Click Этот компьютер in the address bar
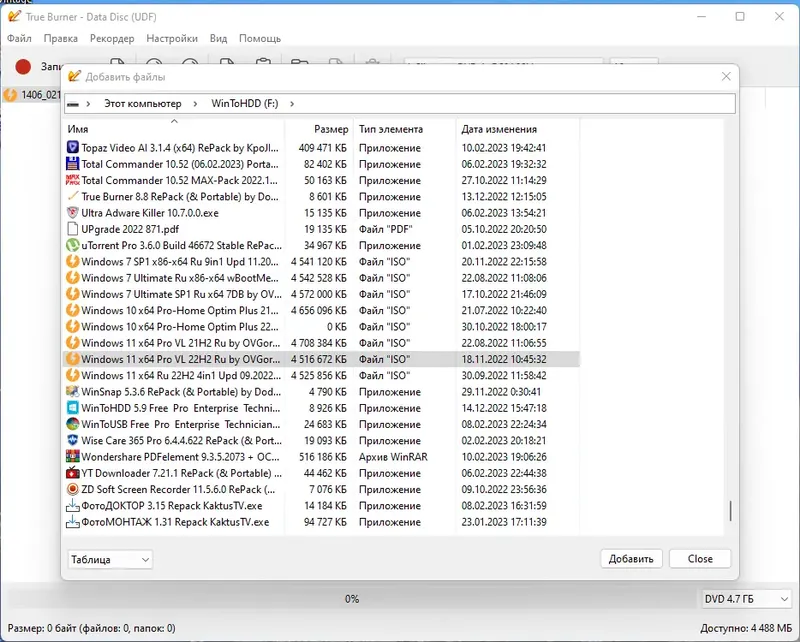Image resolution: width=800 pixels, height=642 pixels. pyautogui.click(x=143, y=104)
